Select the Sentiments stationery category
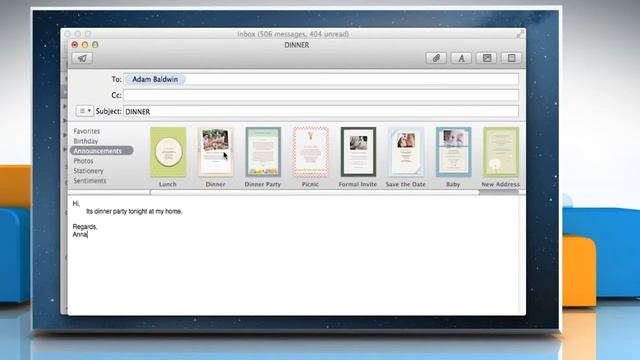 point(89,180)
